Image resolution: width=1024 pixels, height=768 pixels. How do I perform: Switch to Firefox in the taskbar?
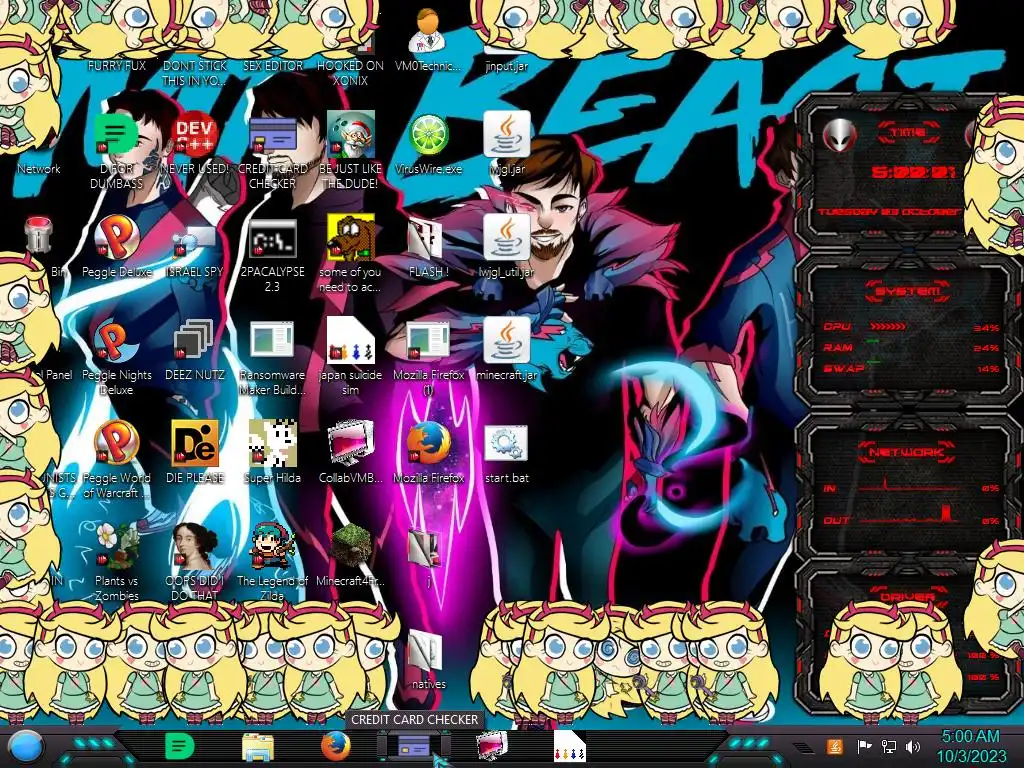pos(336,746)
